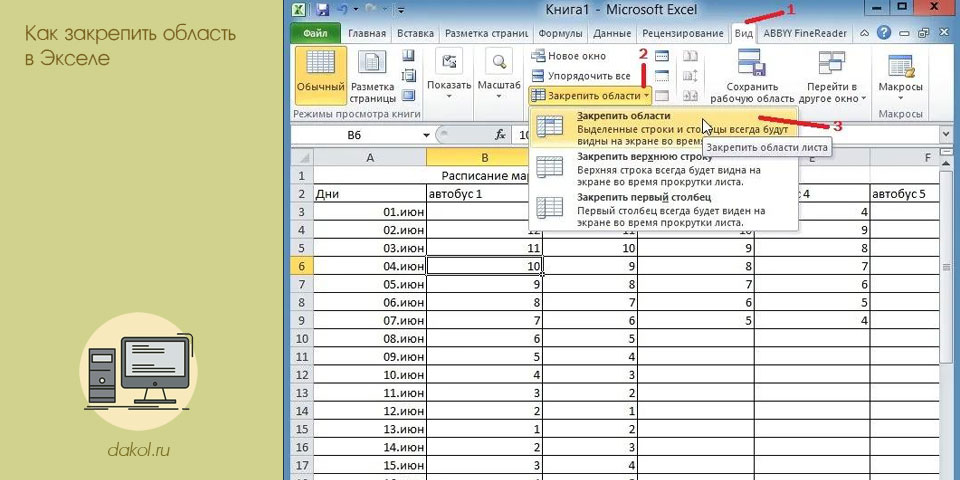Select Закрепить области menu item
960x480 pixels.
[663, 128]
